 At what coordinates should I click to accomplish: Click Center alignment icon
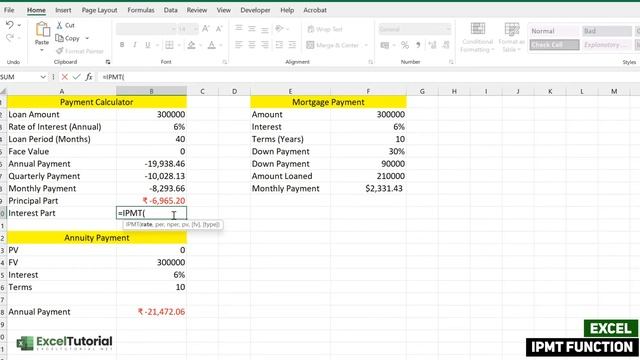click(x=252, y=45)
